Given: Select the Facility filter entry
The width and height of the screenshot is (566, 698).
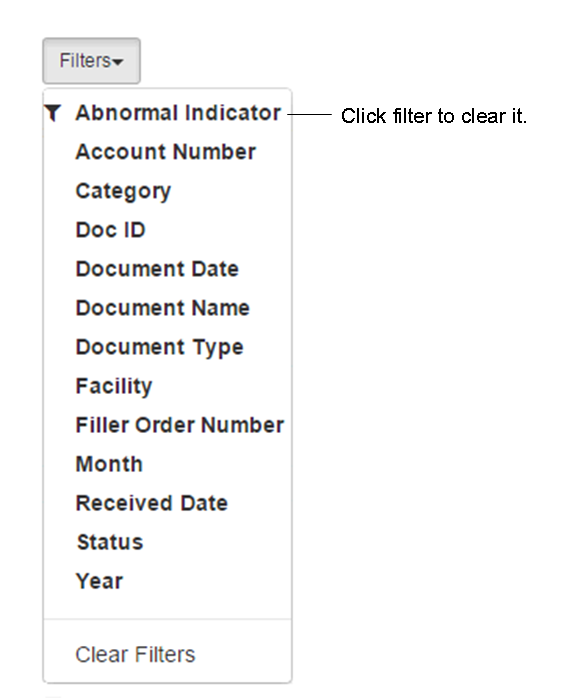Looking at the screenshot, I should [x=114, y=386].
